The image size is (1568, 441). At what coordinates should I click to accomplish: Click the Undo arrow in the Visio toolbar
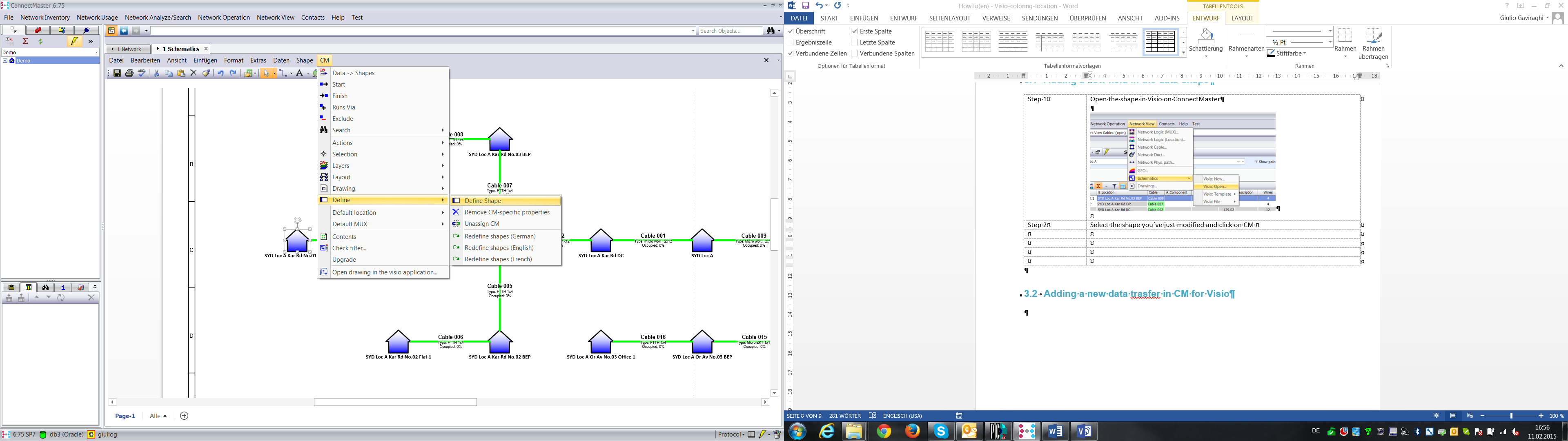pyautogui.click(x=220, y=73)
